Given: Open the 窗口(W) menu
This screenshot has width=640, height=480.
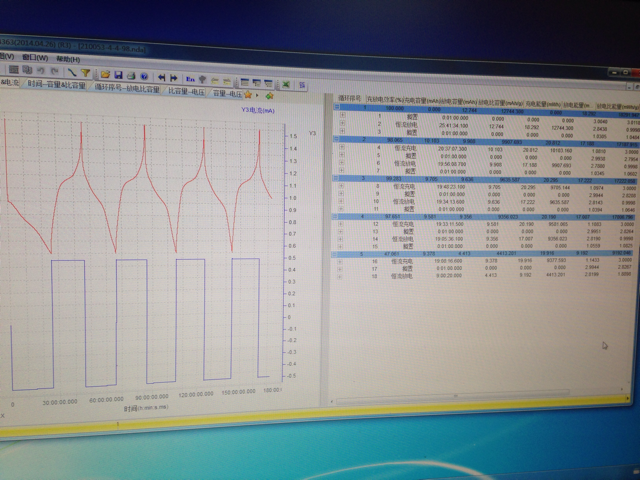Looking at the screenshot, I should tap(35, 58).
